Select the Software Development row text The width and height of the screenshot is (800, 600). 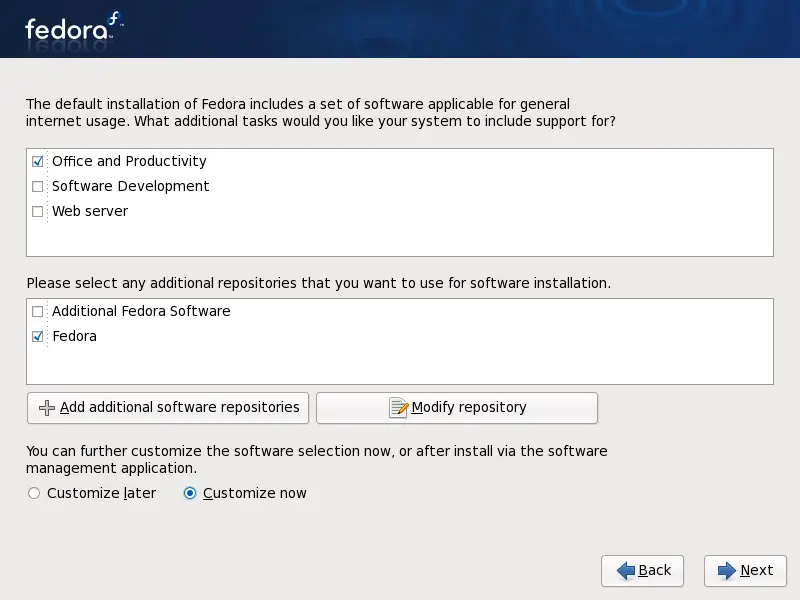(x=131, y=186)
